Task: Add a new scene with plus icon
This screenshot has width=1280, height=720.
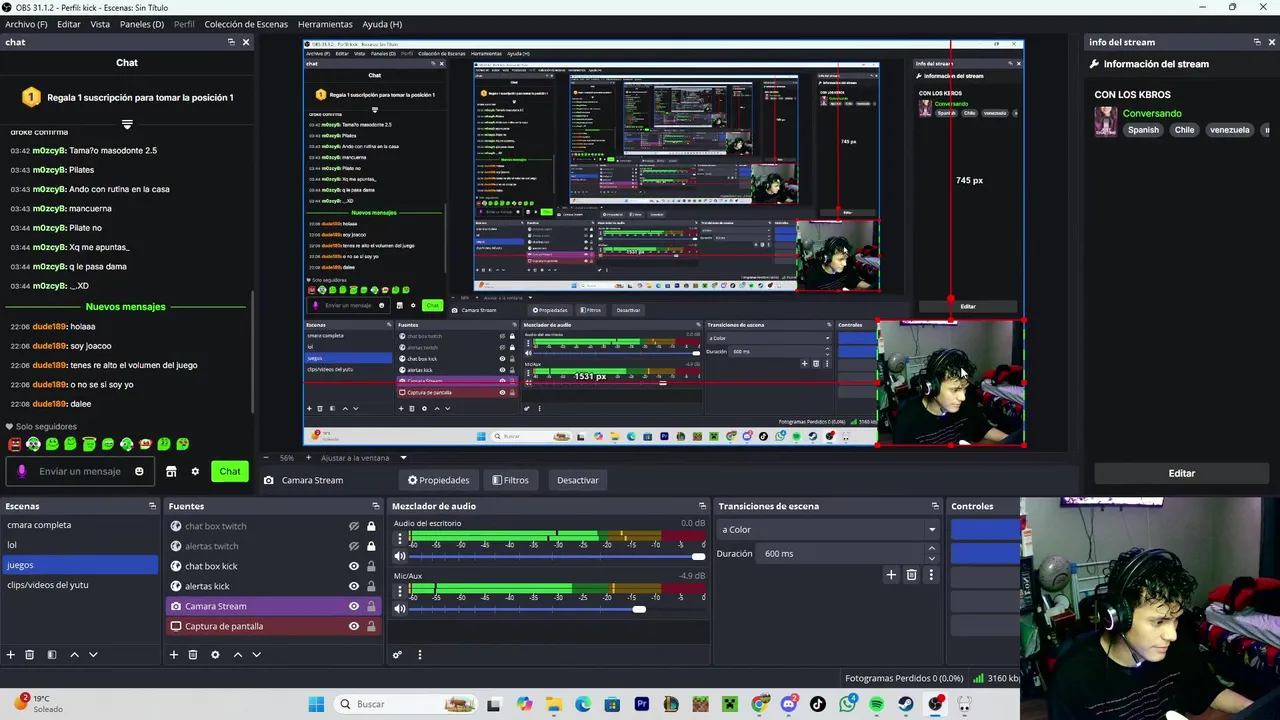Action: (x=11, y=655)
